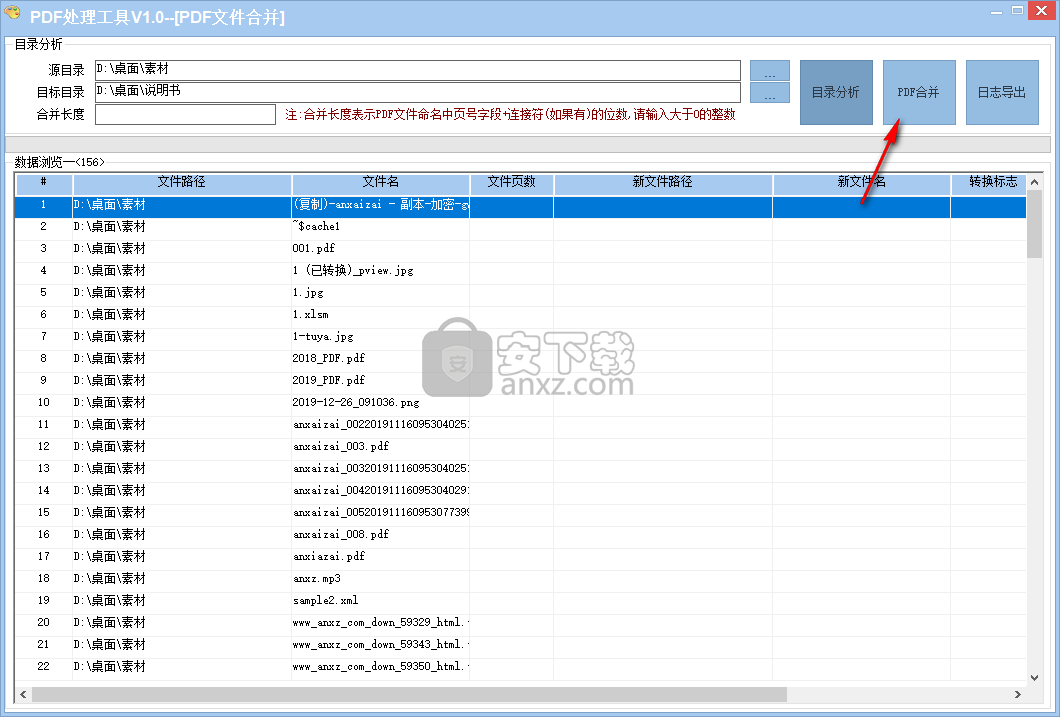The height and width of the screenshot is (717, 1060).
Task: Close the PDF处理工具 window
Action: [x=1042, y=10]
